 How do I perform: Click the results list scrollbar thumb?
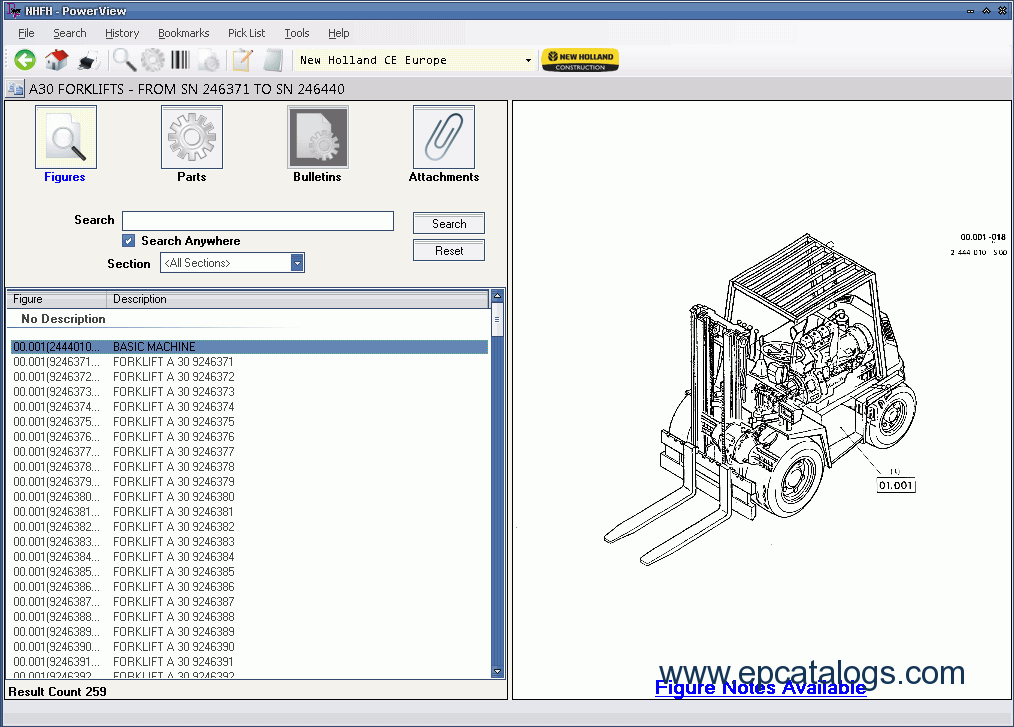click(x=497, y=320)
